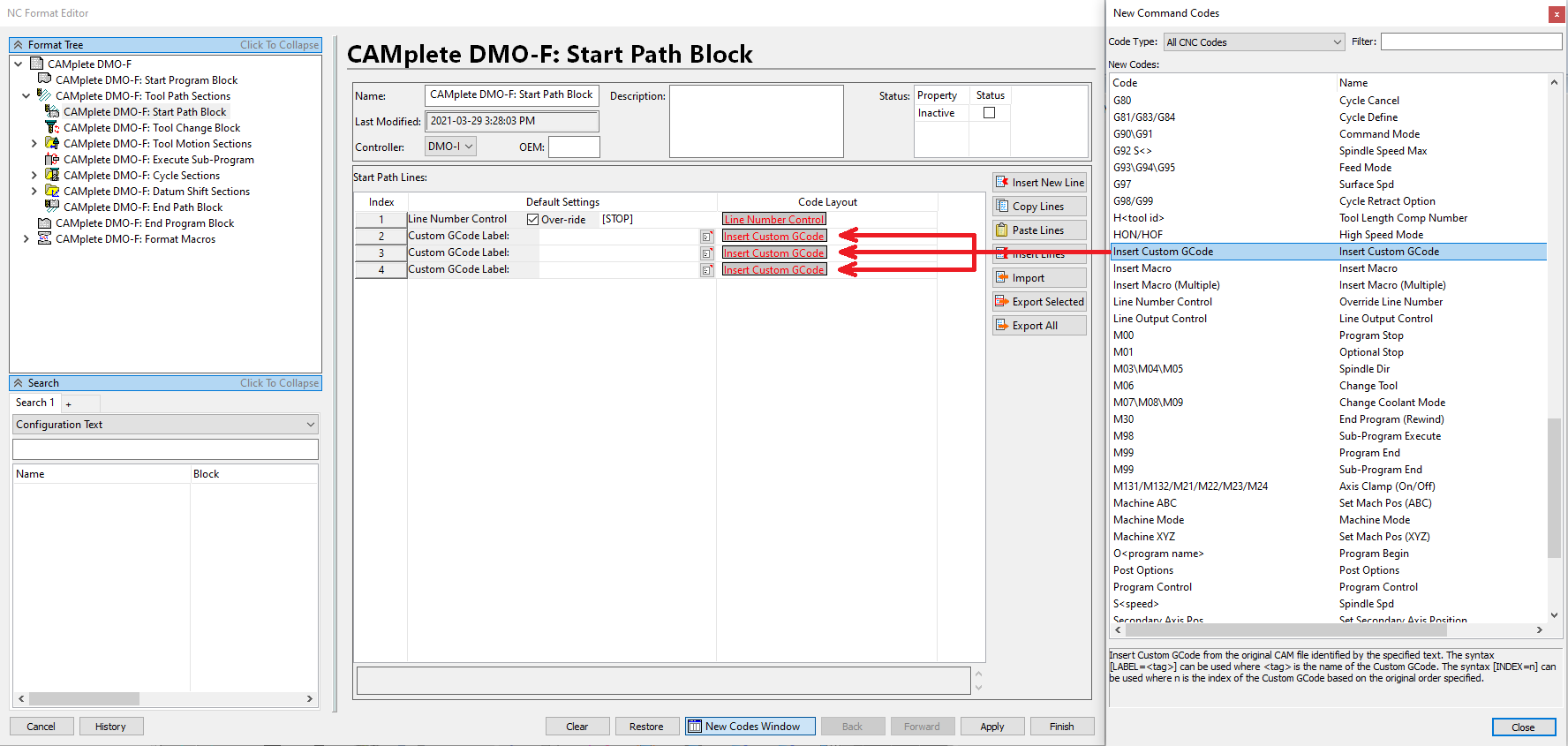Click the Execute Sub-Program tree icon
1568x746 pixels.
click(52, 159)
